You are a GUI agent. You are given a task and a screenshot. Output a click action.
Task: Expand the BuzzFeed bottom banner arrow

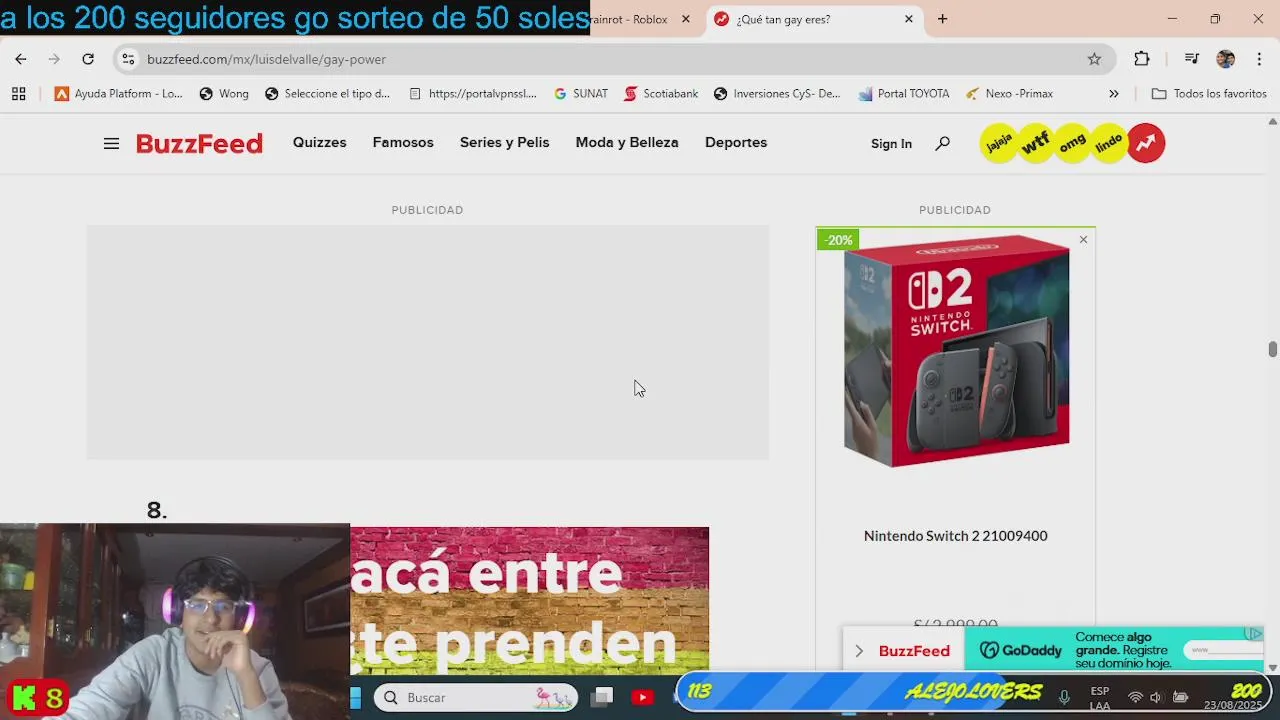click(x=859, y=651)
